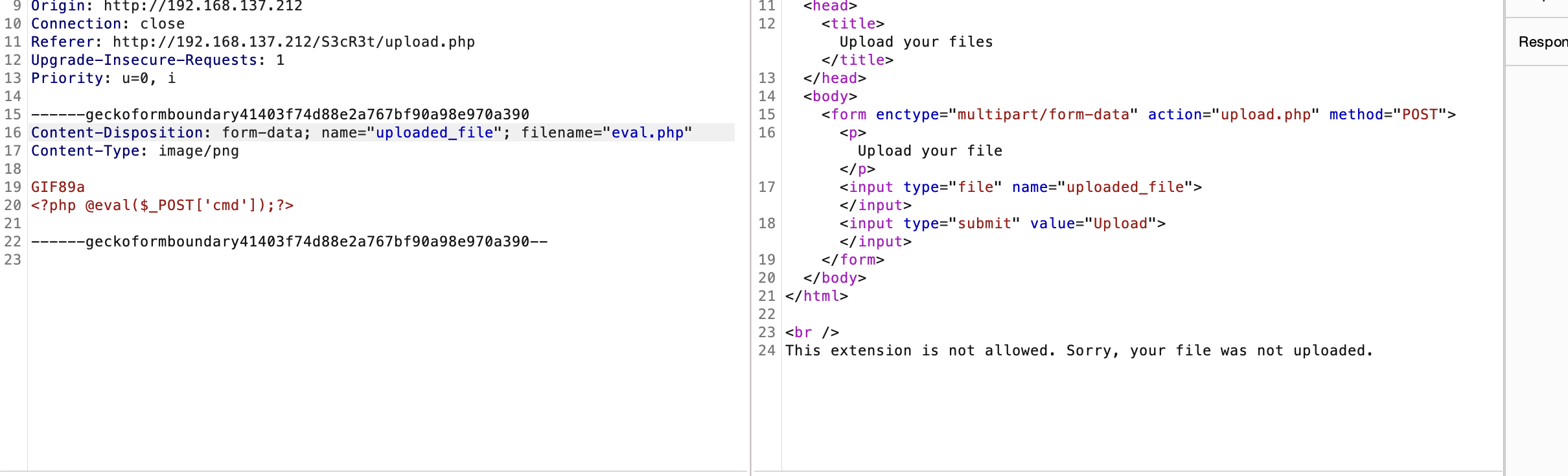Click the 'Connection: close' header line

coord(108,24)
